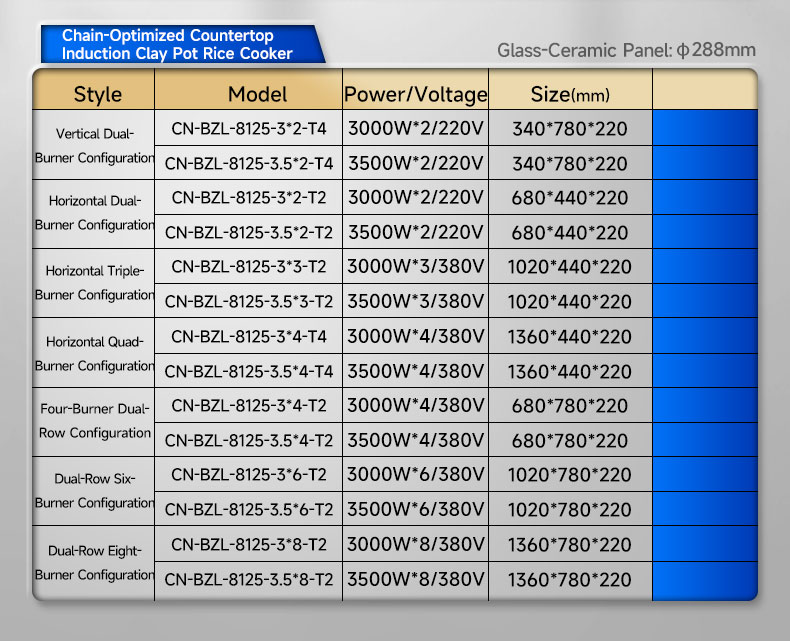Select the Style column header
The image size is (790, 641).
97,94
